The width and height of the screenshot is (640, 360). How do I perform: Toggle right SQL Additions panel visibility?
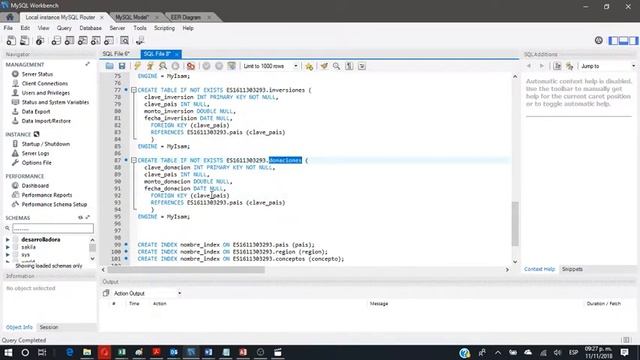click(x=633, y=40)
